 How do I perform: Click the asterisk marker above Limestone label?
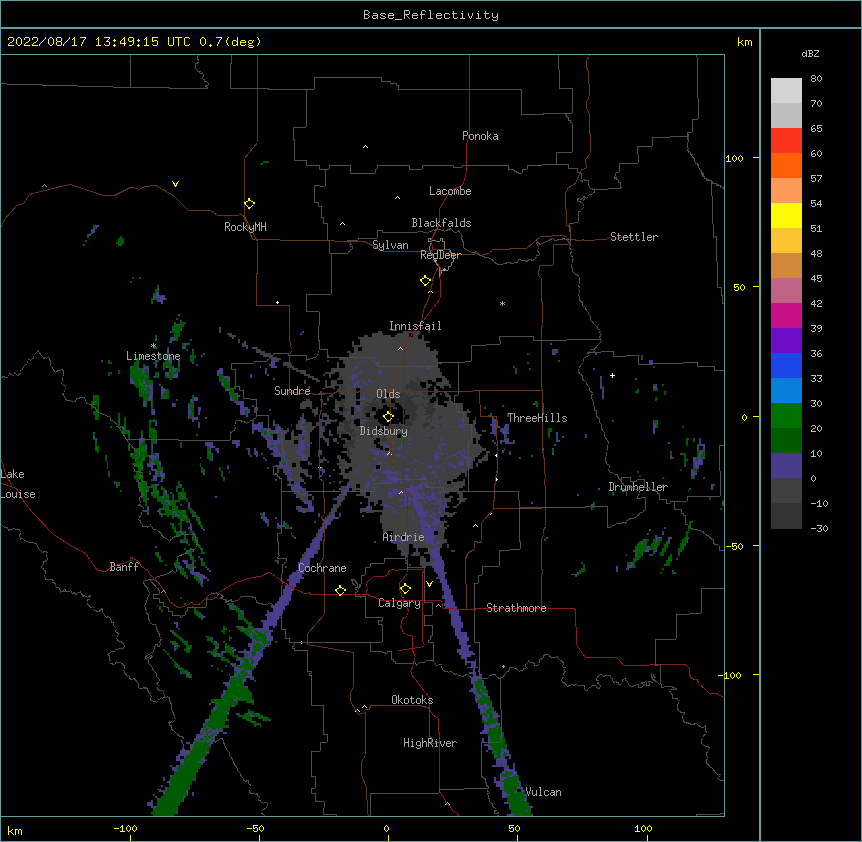[x=153, y=346]
